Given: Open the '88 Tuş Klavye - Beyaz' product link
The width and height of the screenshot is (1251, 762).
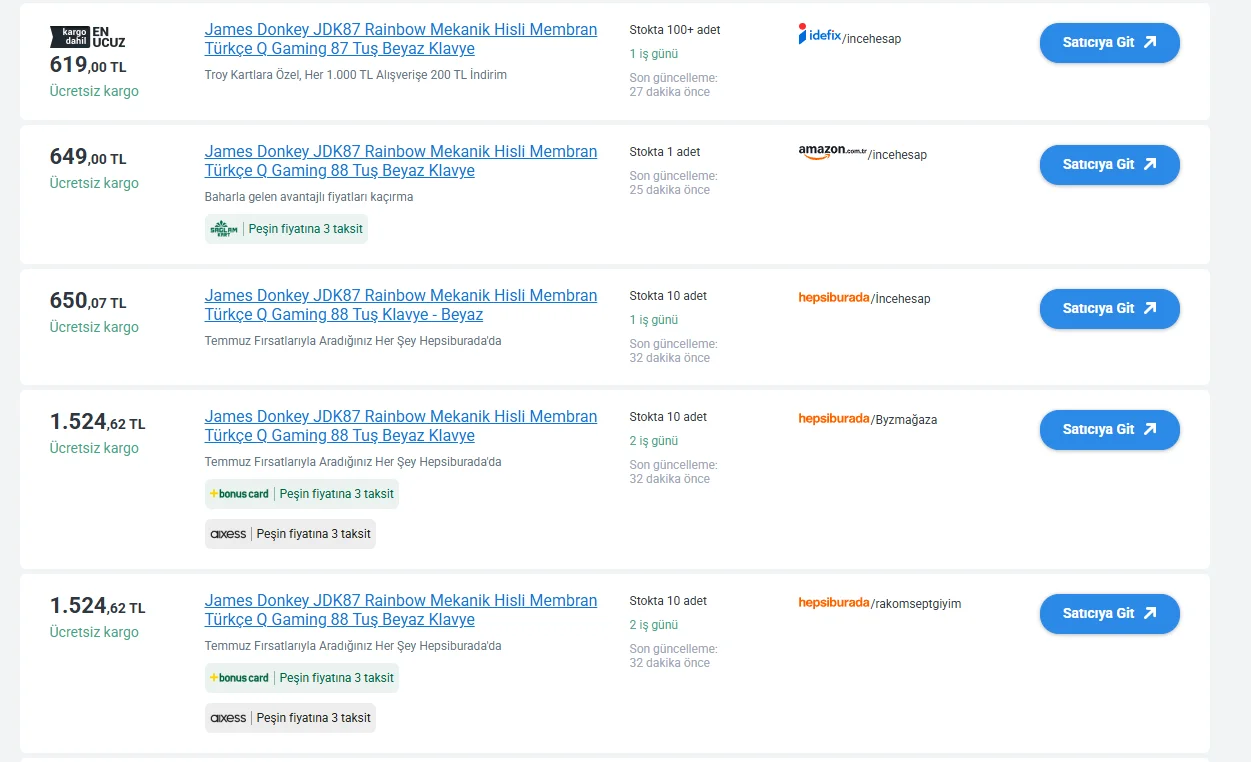Looking at the screenshot, I should coord(401,305).
